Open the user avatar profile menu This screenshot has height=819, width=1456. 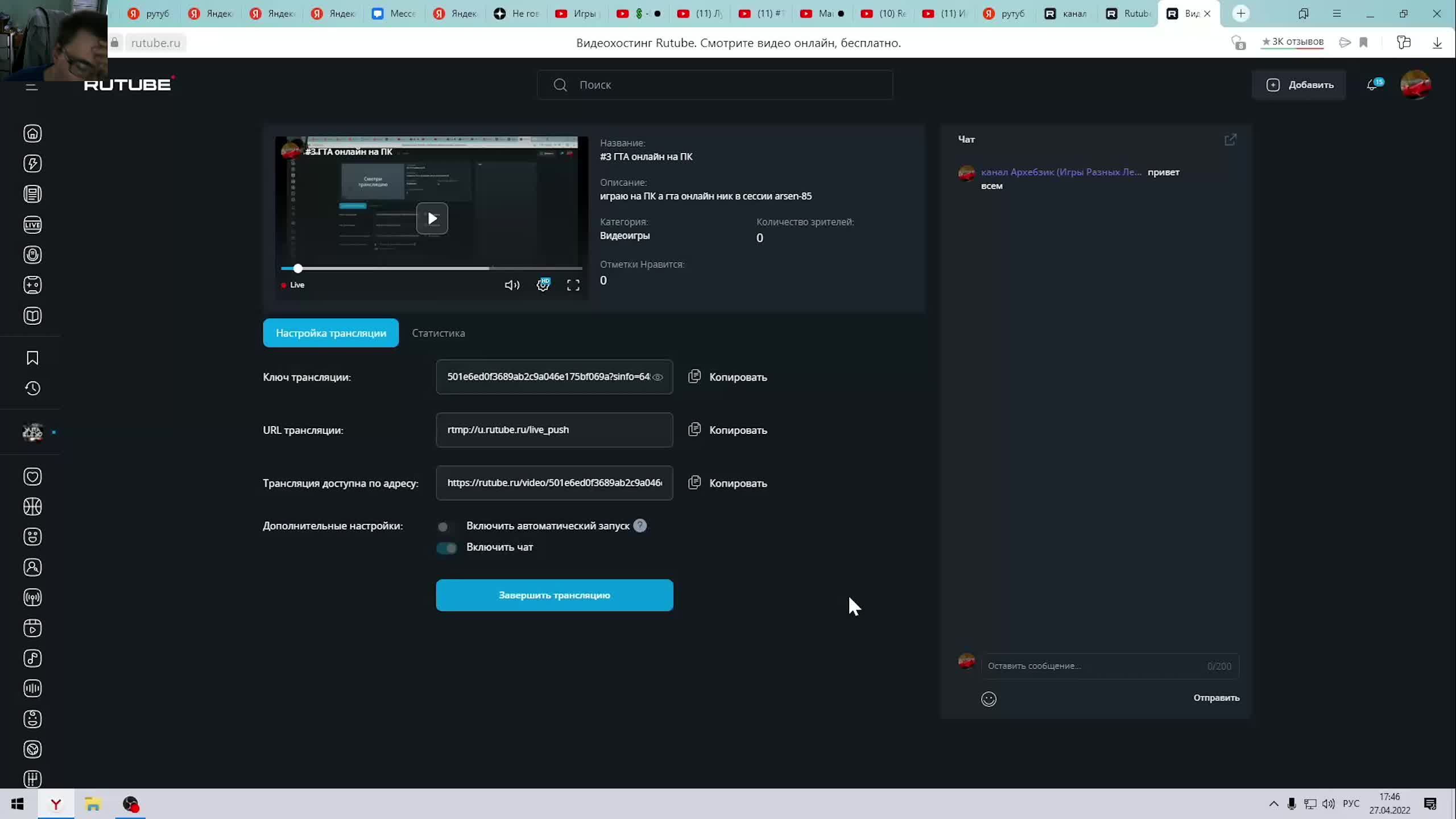(x=1416, y=85)
